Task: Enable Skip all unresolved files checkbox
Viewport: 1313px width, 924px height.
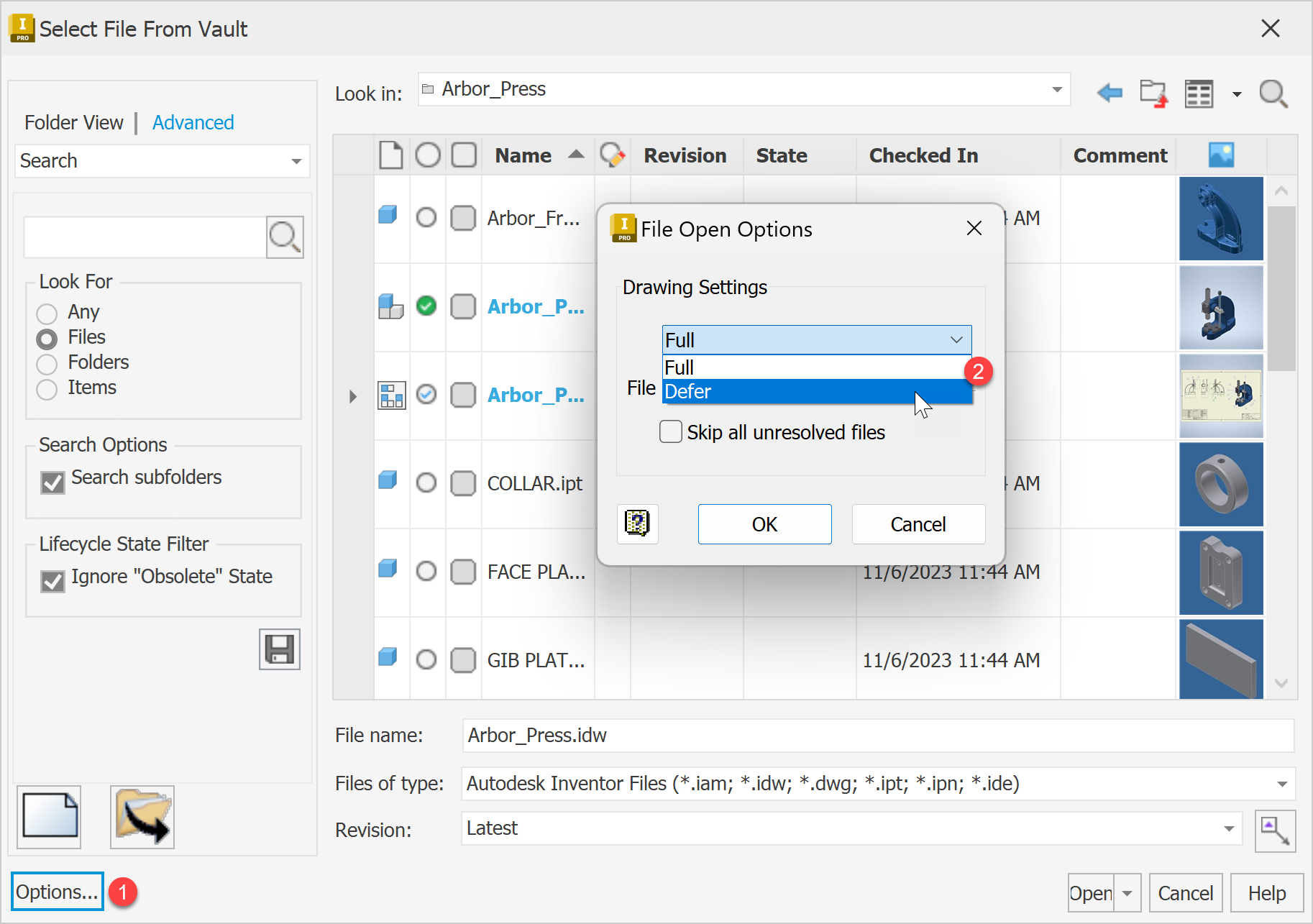Action: click(671, 432)
